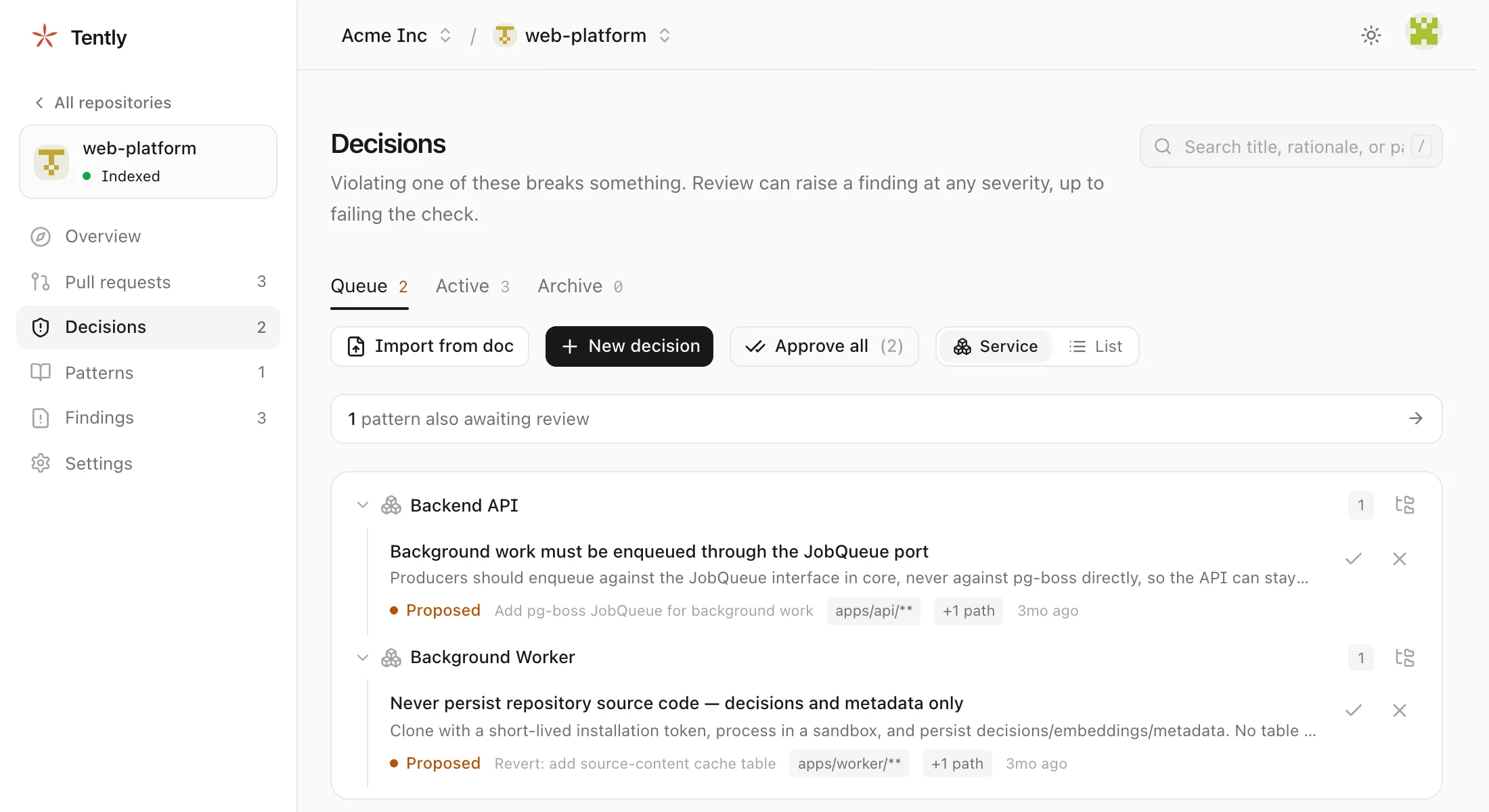1489x812 pixels.
Task: Click the apps/worker/** path tag
Action: pyautogui.click(x=849, y=763)
